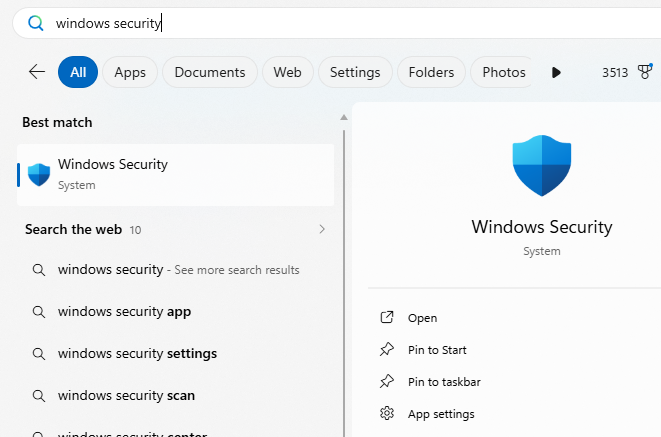Image resolution: width=661 pixels, height=437 pixels.
Task: Click the App settings gear icon
Action: pos(387,414)
